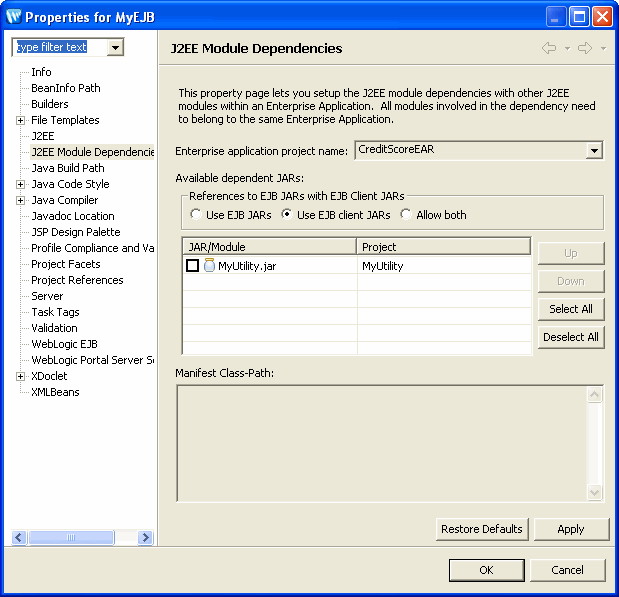Dismiss dialog with the Cancel button

567,570
